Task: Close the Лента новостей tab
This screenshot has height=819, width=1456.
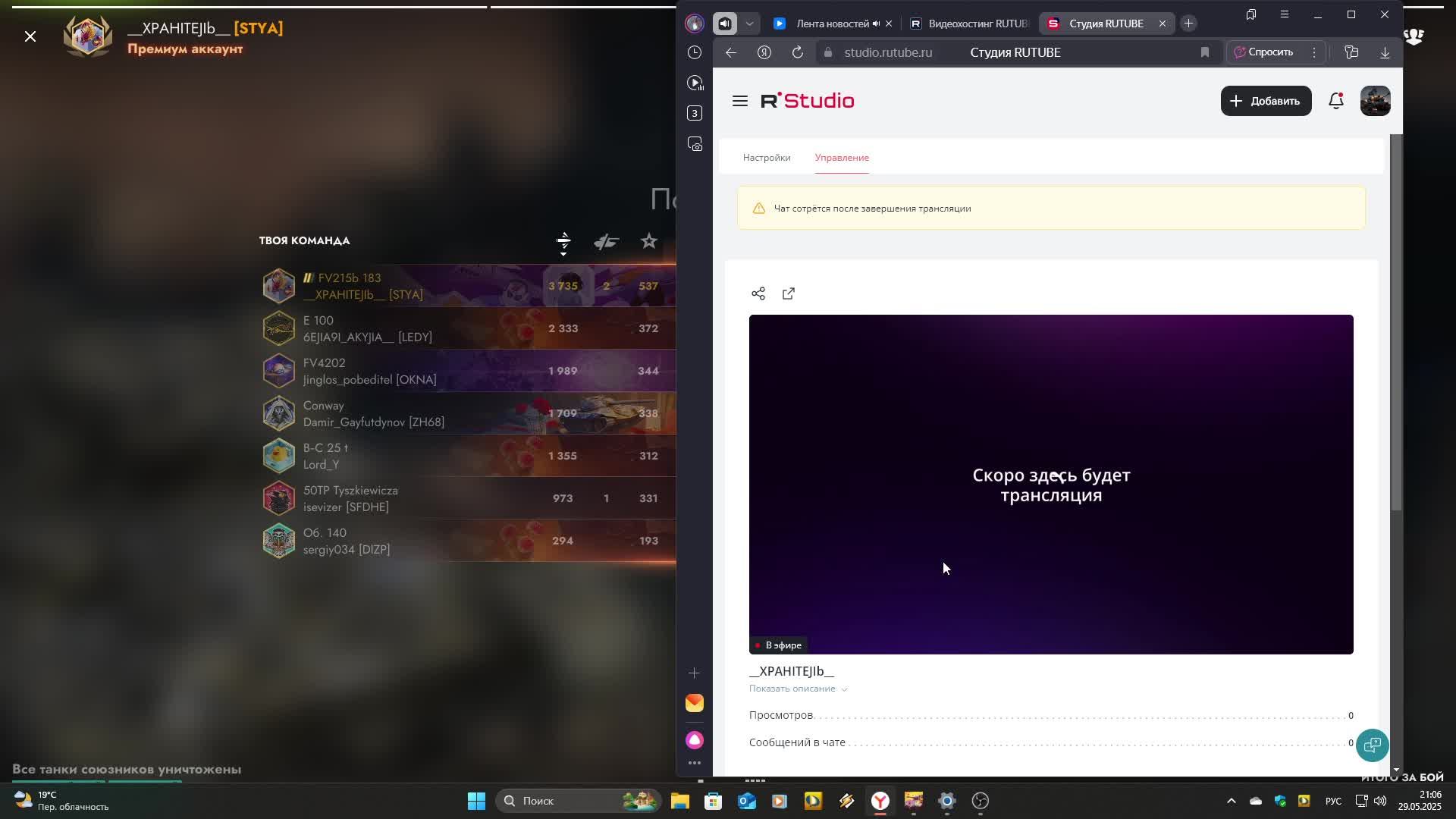Action: [x=889, y=24]
